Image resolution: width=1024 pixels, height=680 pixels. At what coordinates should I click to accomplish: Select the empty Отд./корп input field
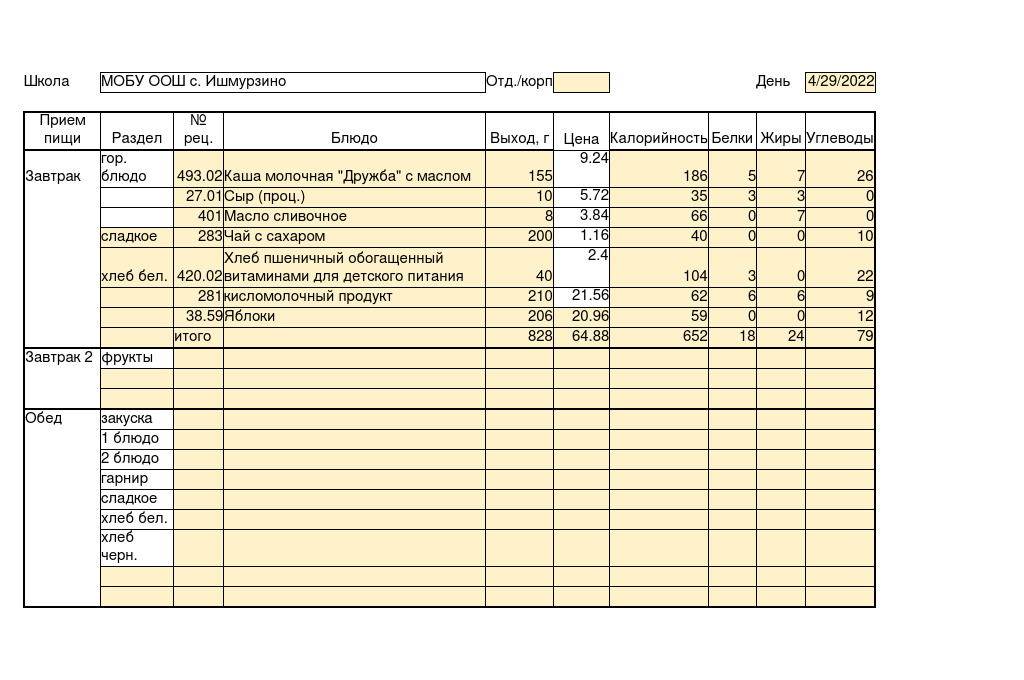click(x=581, y=82)
